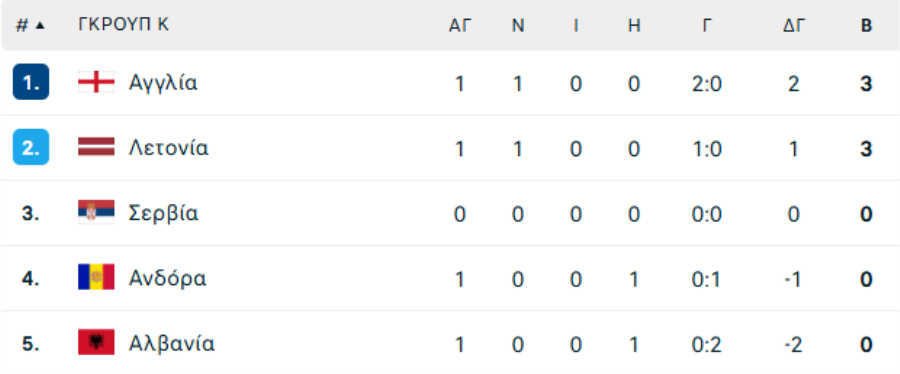Sort table by Β points column
The image size is (900, 374).
tap(867, 26)
